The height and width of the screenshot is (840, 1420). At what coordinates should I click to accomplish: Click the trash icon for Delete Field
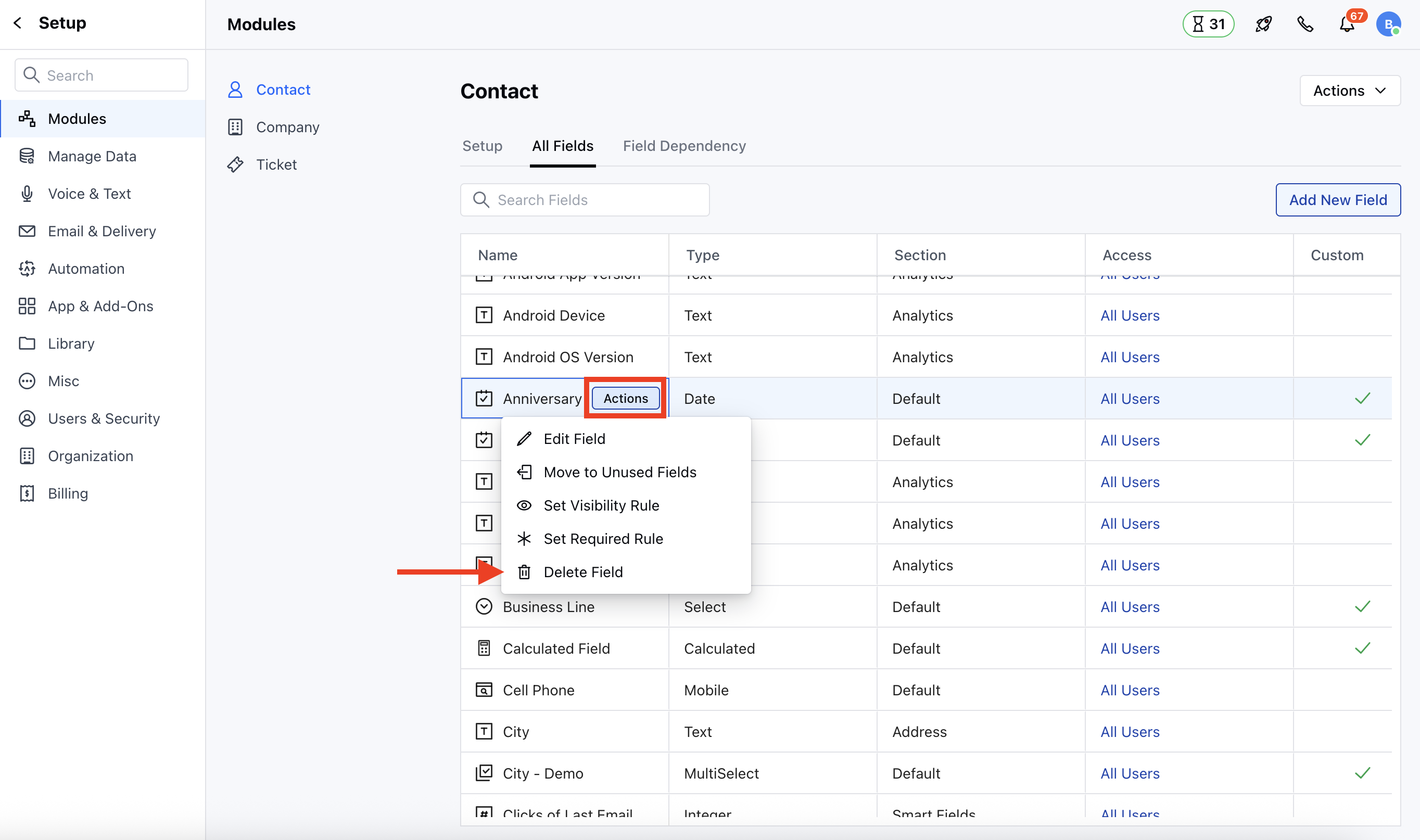point(524,571)
